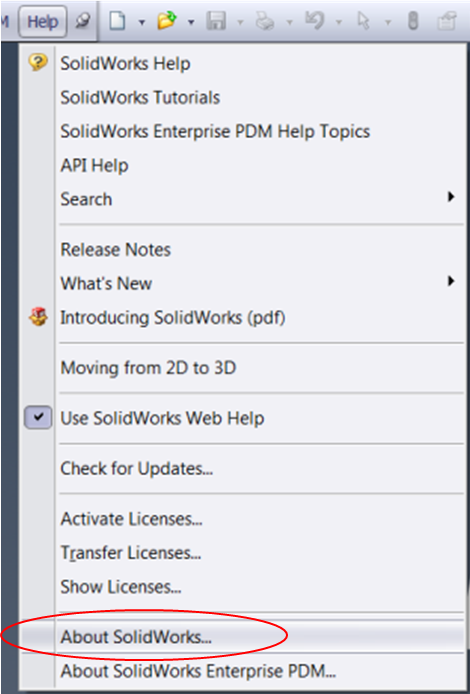Screen dimensions: 470x694
Task: Click the Select cursor tool icon
Action: pos(364,21)
